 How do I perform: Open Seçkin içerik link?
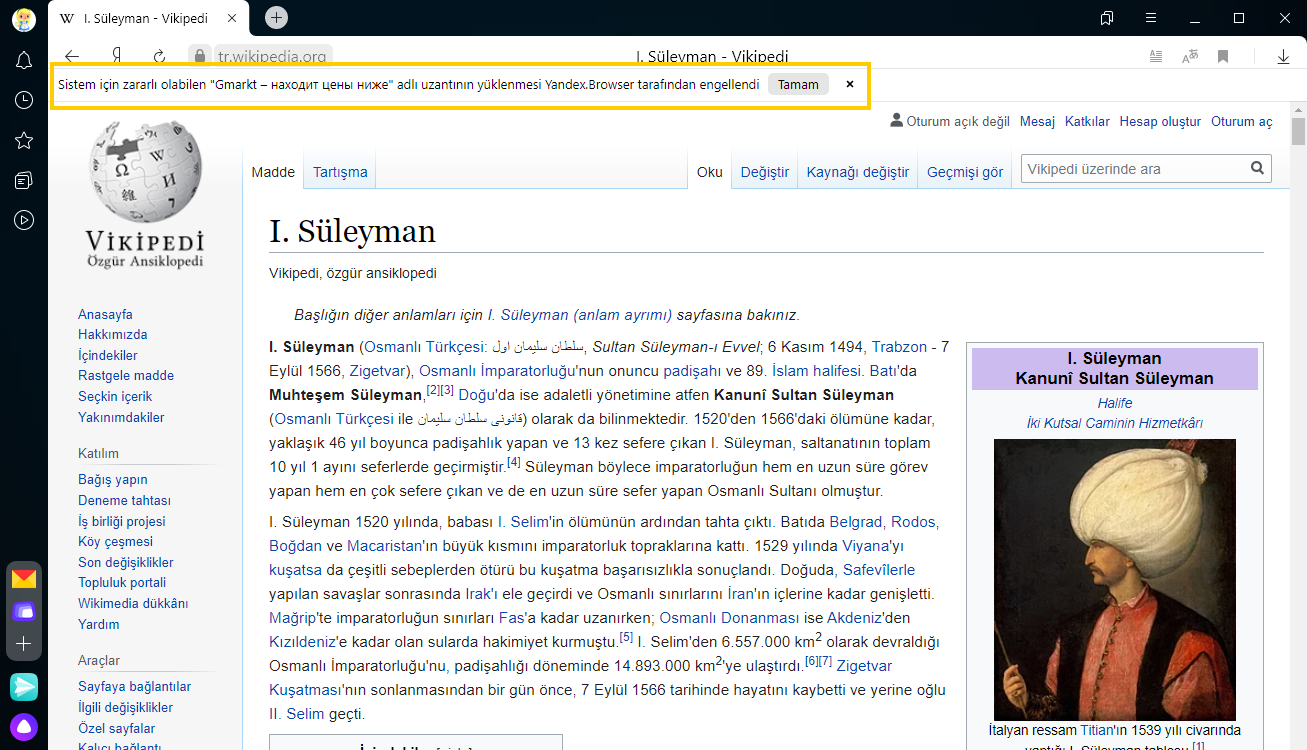point(115,396)
